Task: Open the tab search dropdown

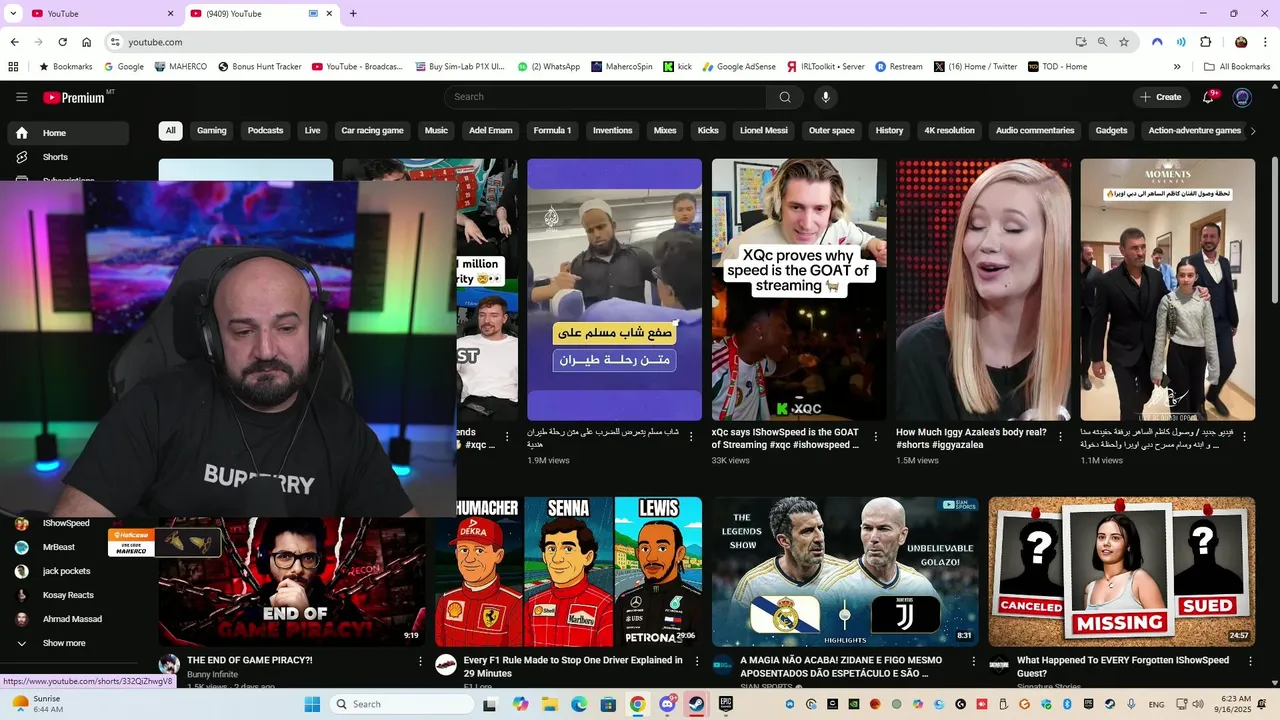Action: click(x=13, y=13)
